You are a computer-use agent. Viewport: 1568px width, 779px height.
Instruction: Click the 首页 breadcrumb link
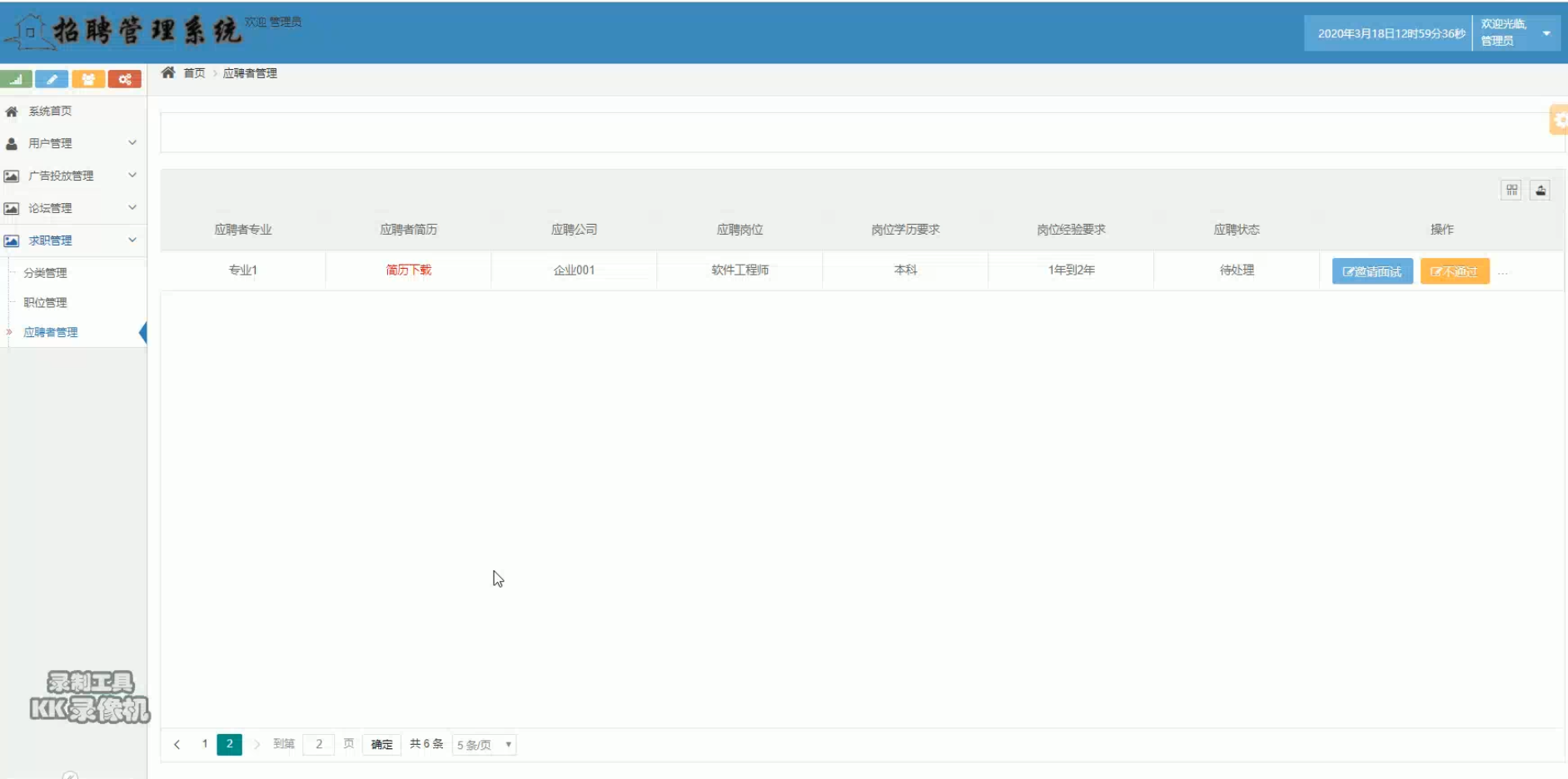(194, 73)
